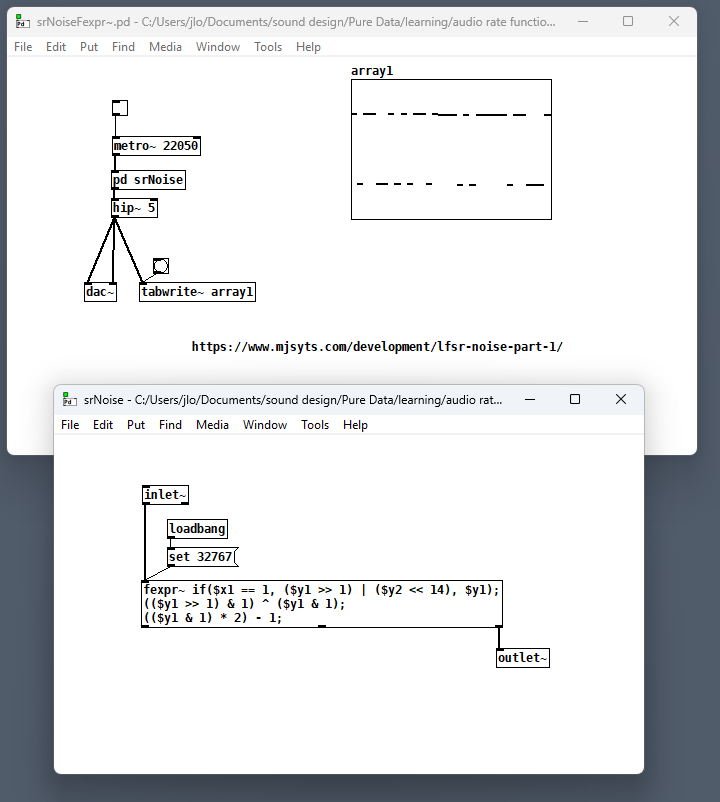Select the loadbang object
The height and width of the screenshot is (802, 720).
[197, 529]
